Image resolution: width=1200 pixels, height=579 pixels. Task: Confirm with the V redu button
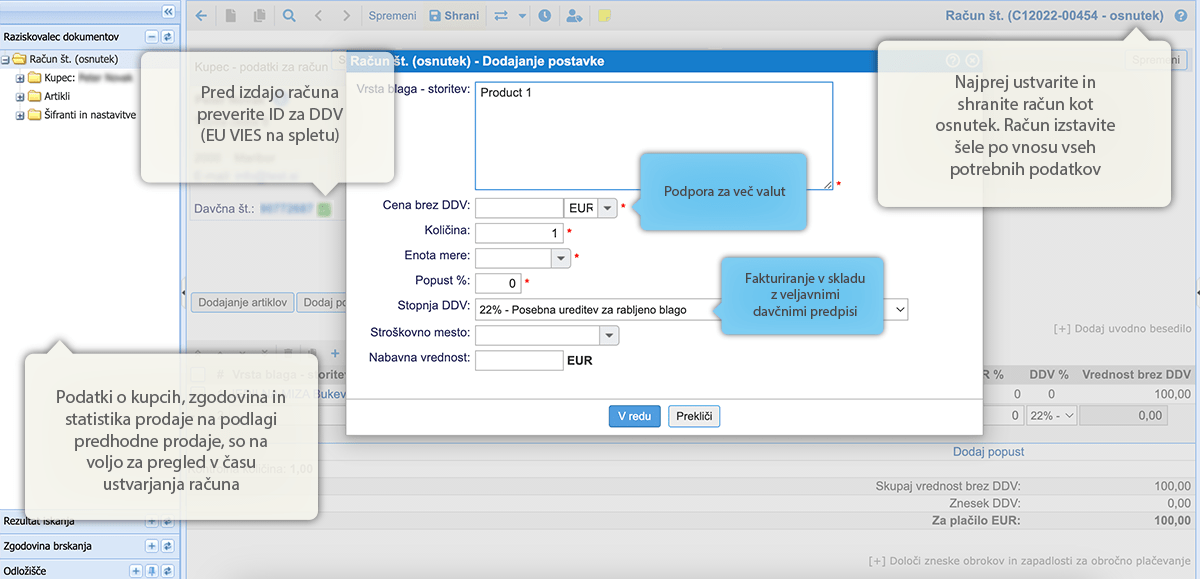(634, 417)
